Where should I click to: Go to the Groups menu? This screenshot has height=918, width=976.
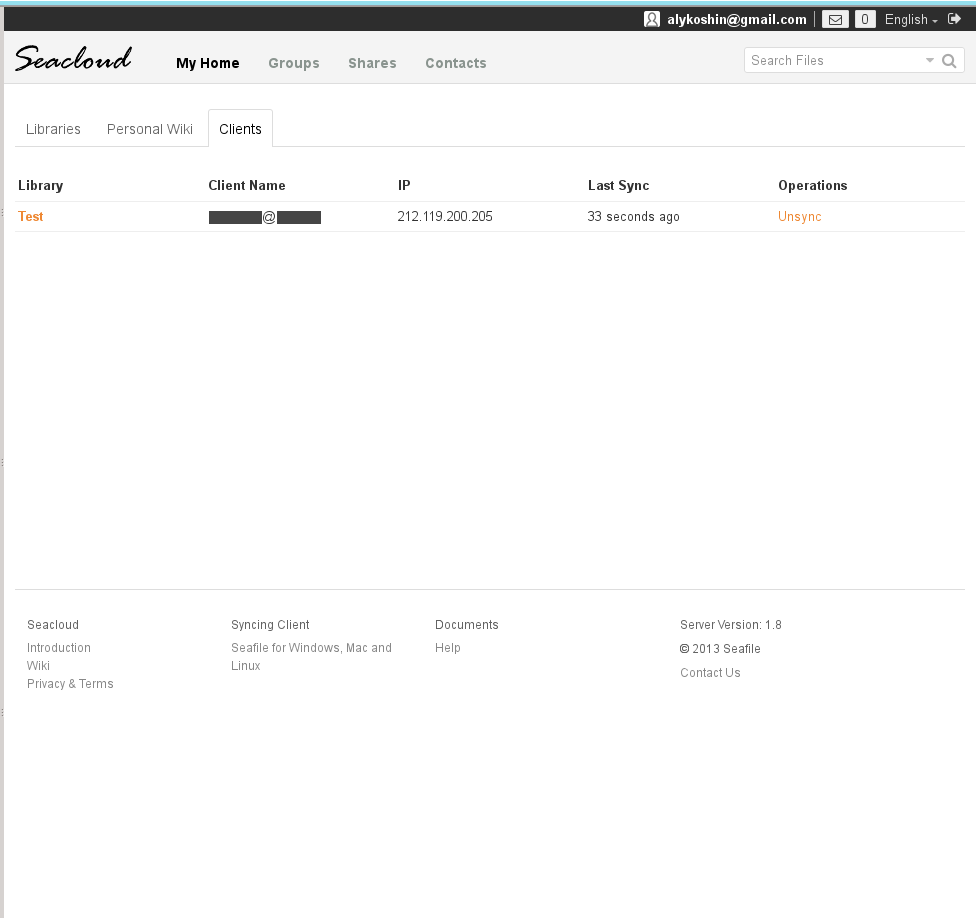point(294,63)
